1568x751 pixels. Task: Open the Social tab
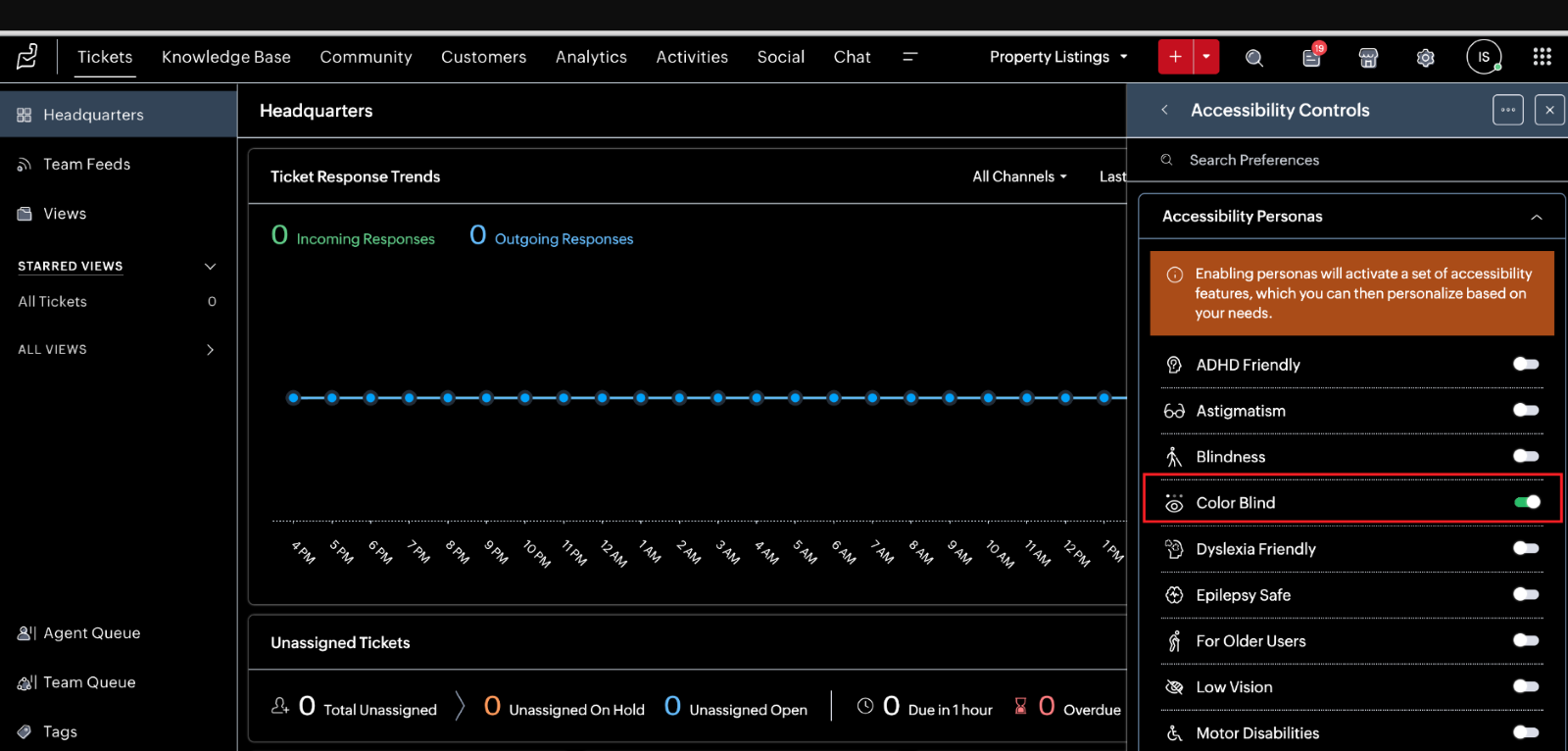(781, 57)
